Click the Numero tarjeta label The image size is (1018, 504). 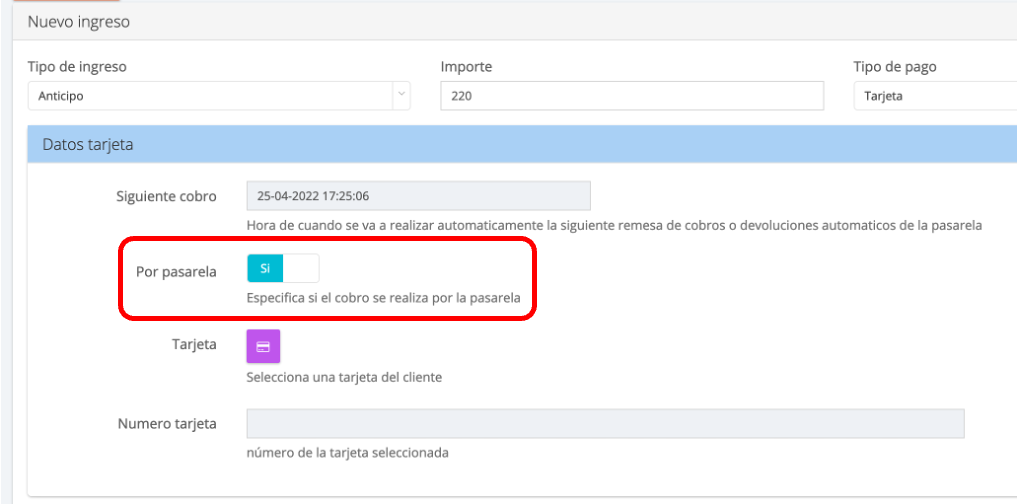167,424
